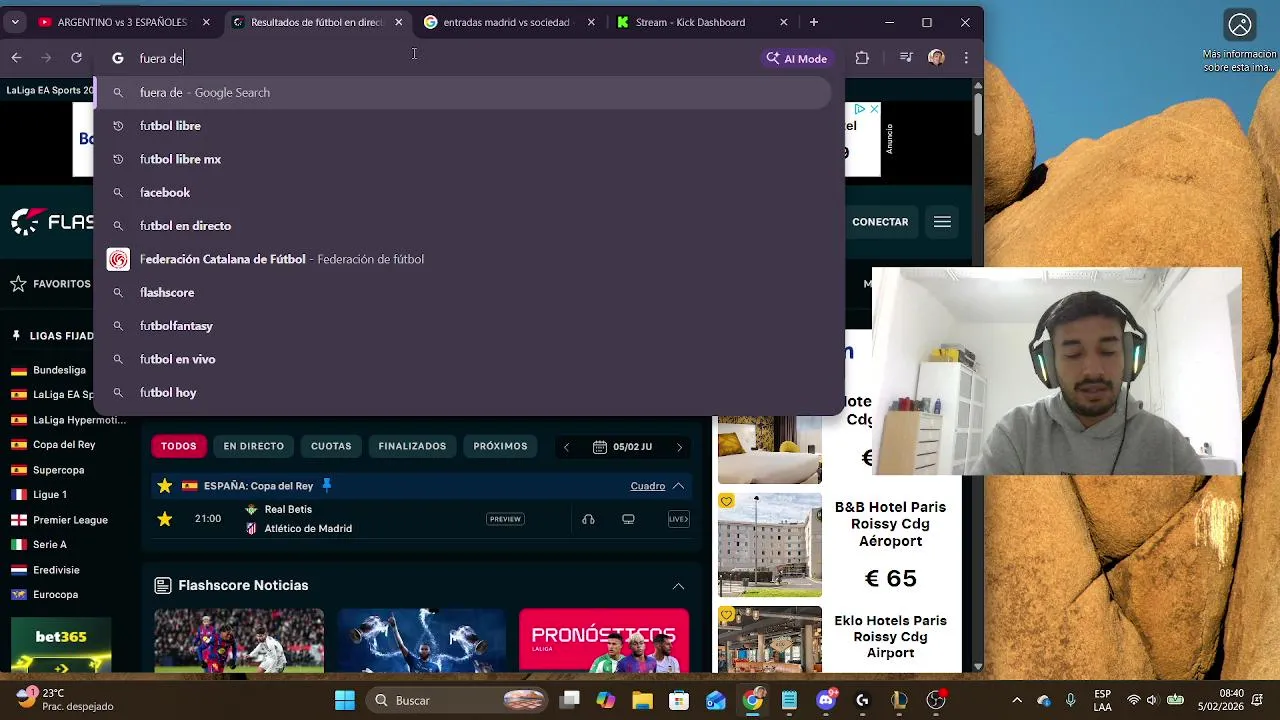Open the 05/02 JU calendar dropdown

click(x=622, y=447)
